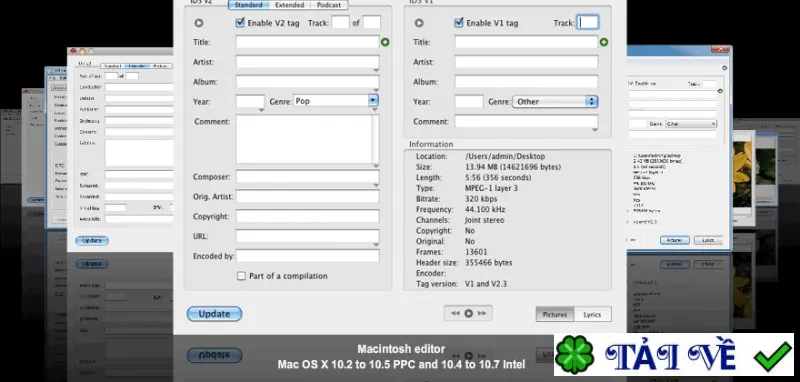This screenshot has width=800, height=382.
Task: Open the V2 Genre combo box showing Pop
Action: pyautogui.click(x=373, y=100)
